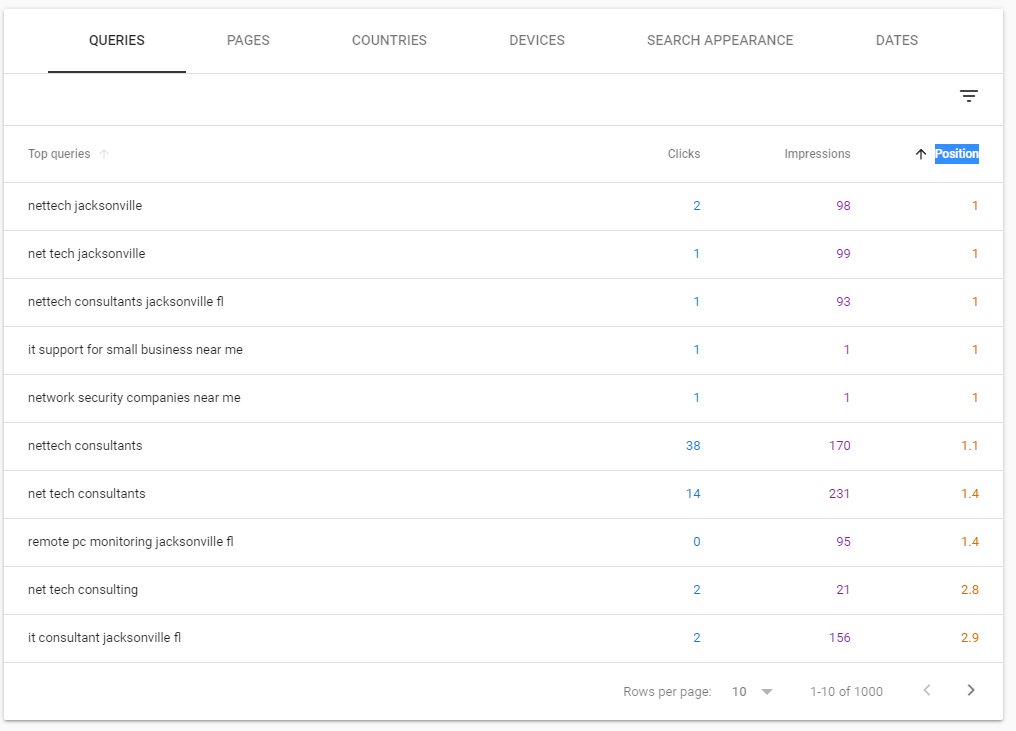
Task: Select the DATES tab
Action: click(x=896, y=40)
